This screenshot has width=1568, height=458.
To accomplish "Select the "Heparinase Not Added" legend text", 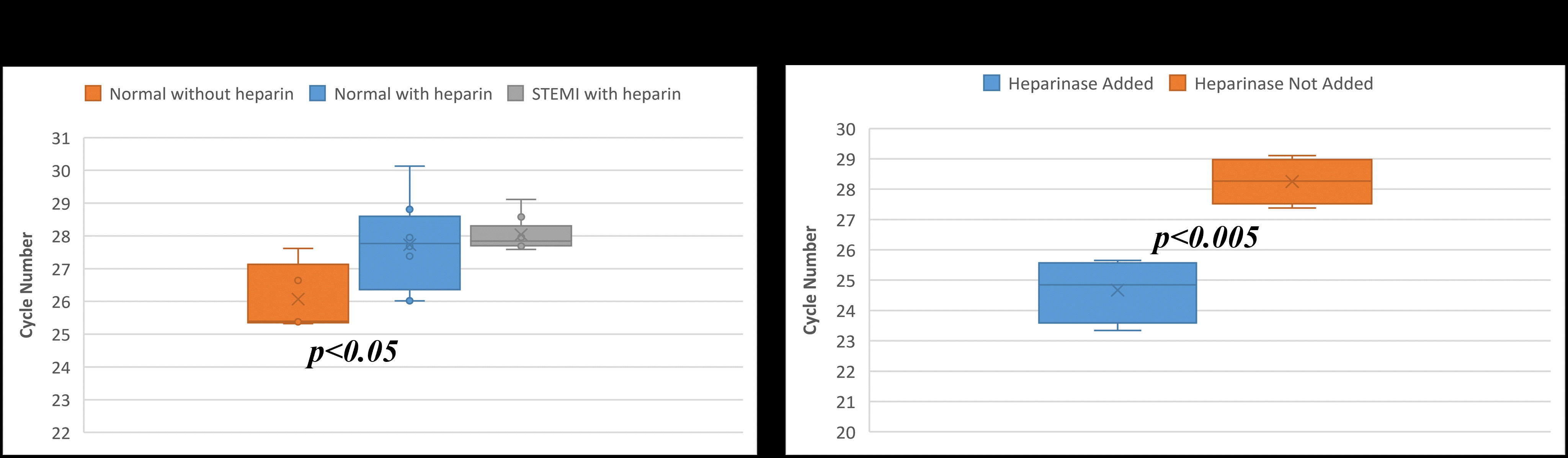I will point(1283,83).
